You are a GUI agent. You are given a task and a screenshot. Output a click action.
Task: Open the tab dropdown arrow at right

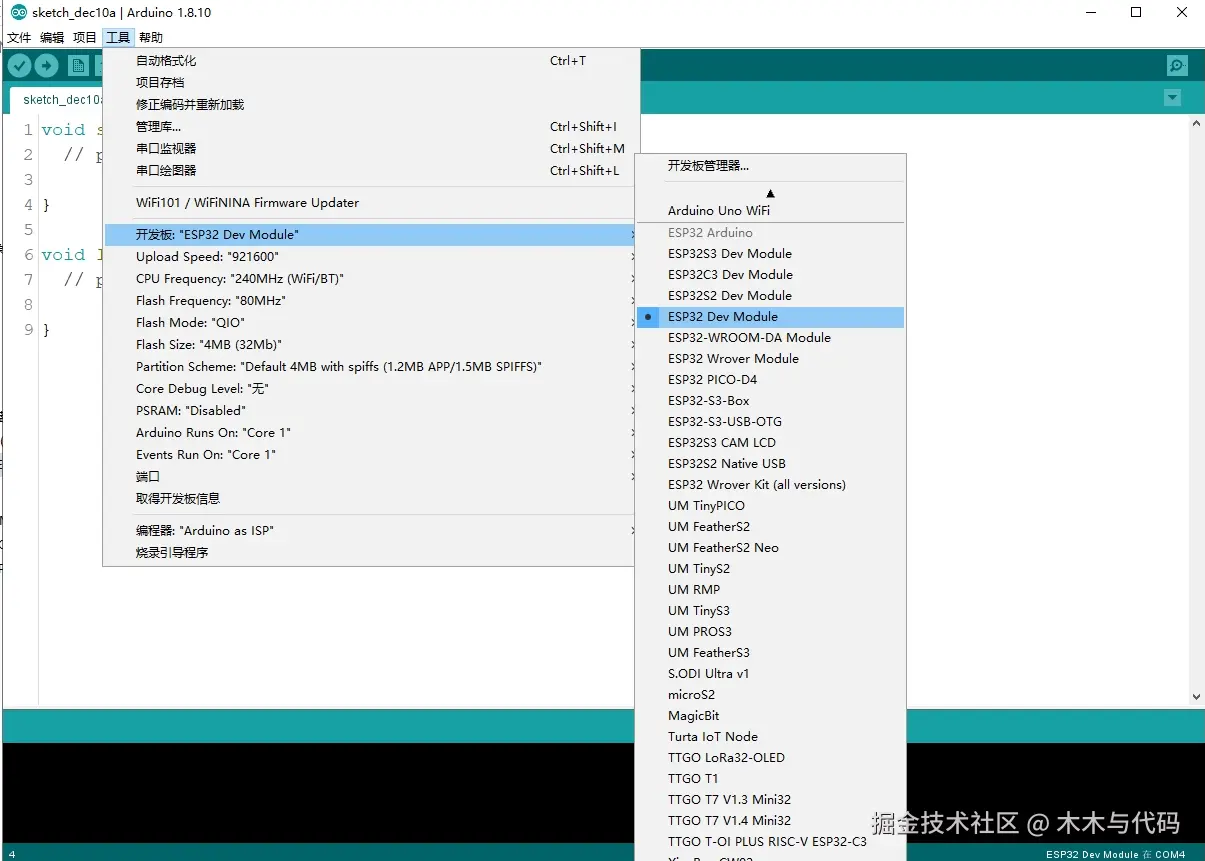click(x=1172, y=98)
